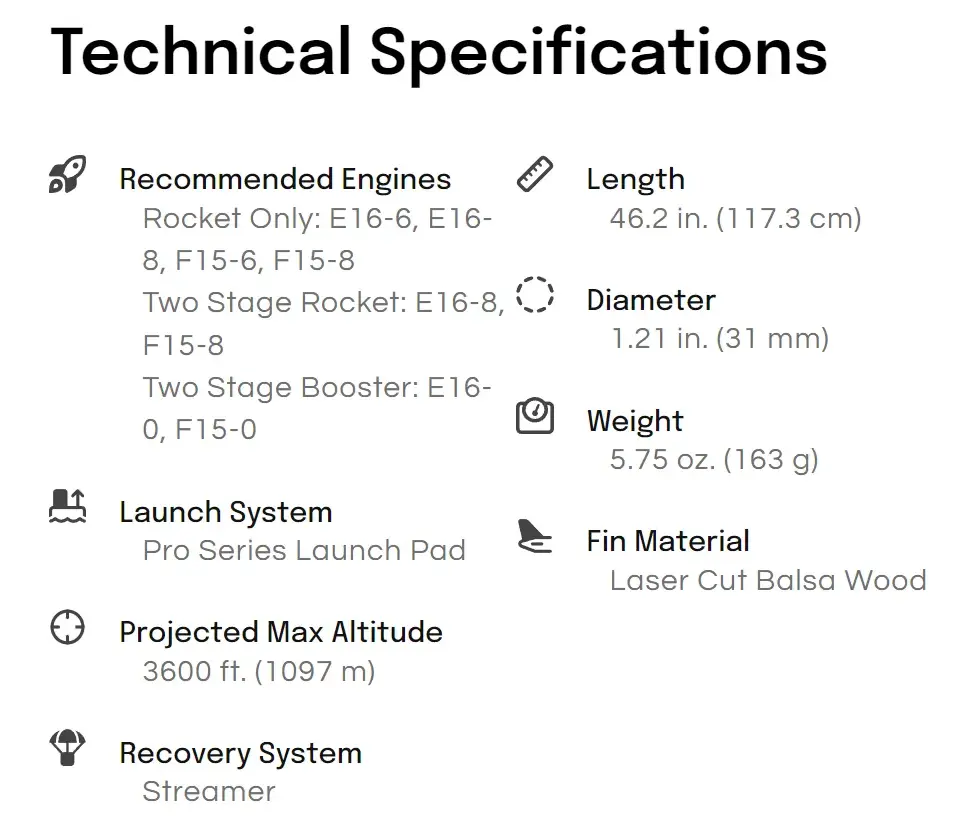Click the Streamer recovery value
This screenshot has height=839, width=959.
(x=209, y=791)
